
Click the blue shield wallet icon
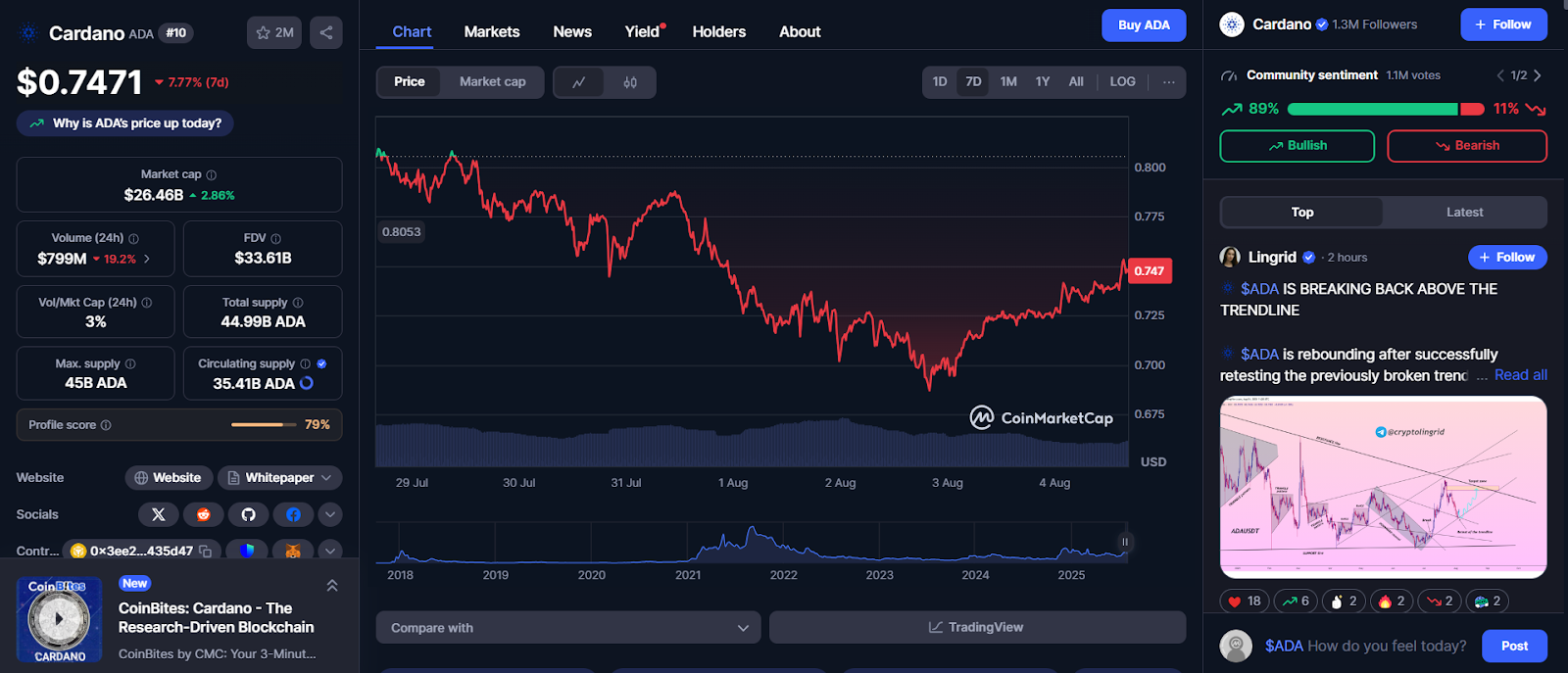(247, 551)
